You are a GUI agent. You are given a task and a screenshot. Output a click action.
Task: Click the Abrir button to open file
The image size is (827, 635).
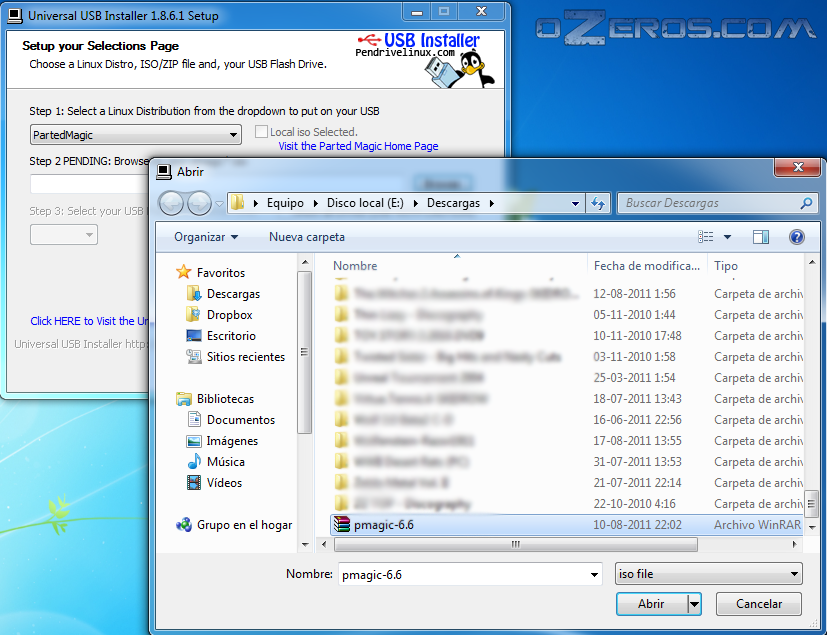tap(652, 604)
